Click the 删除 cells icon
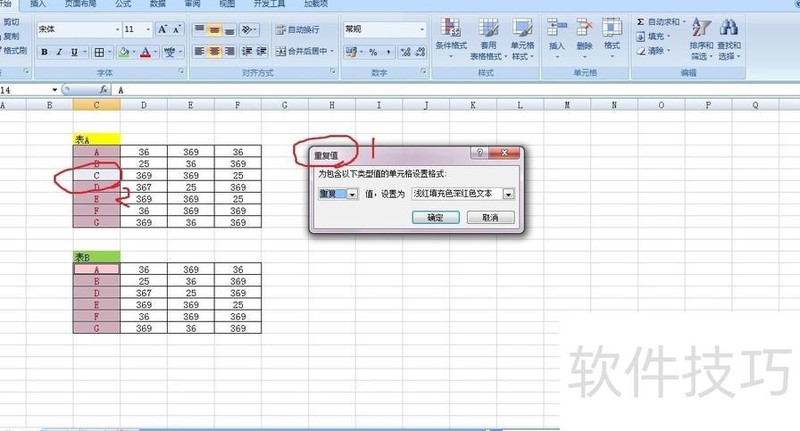 584,36
